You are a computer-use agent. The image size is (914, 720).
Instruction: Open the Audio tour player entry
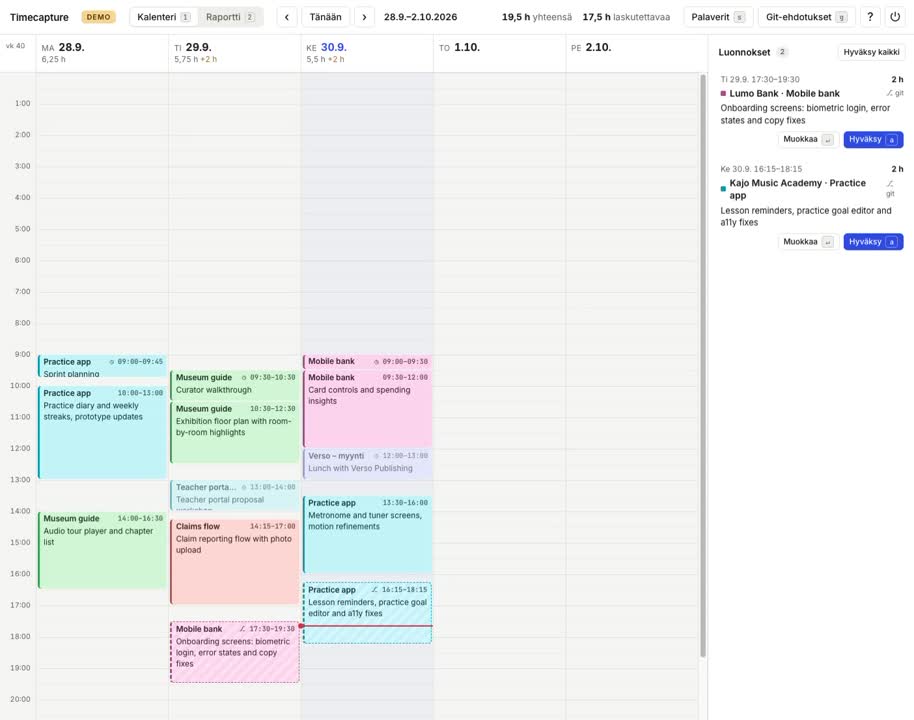tap(102, 550)
